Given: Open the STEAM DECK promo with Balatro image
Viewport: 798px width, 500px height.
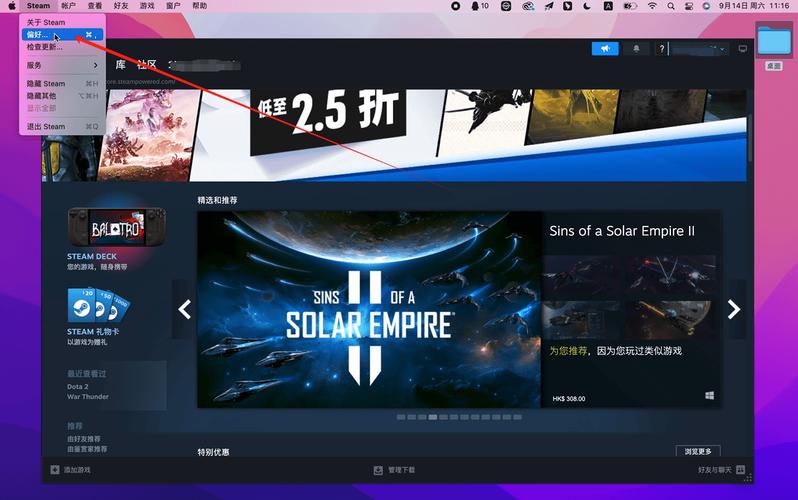Looking at the screenshot, I should coord(117,228).
